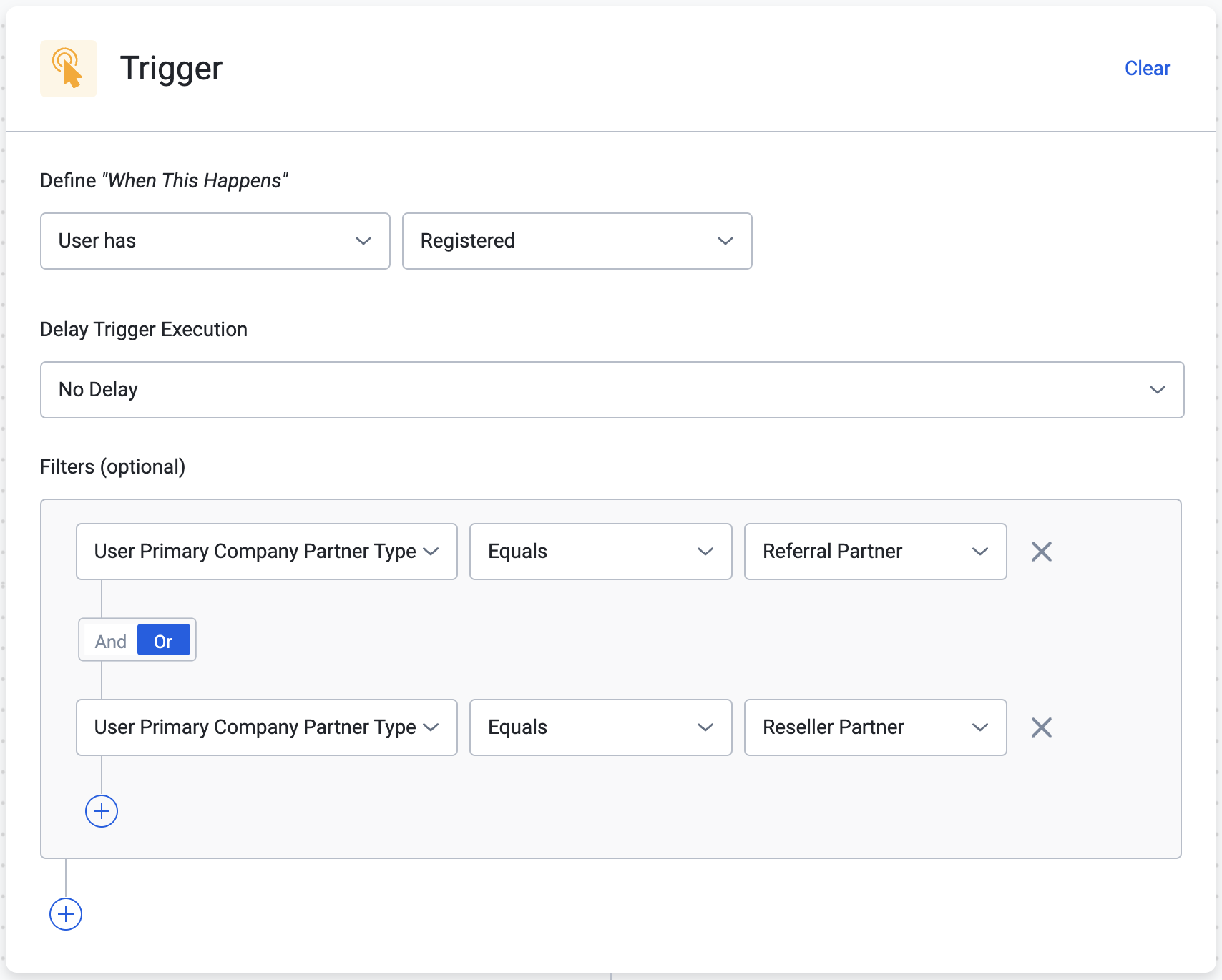1222x980 pixels.
Task: Open the 'Registered' event dropdown
Action: 577,241
